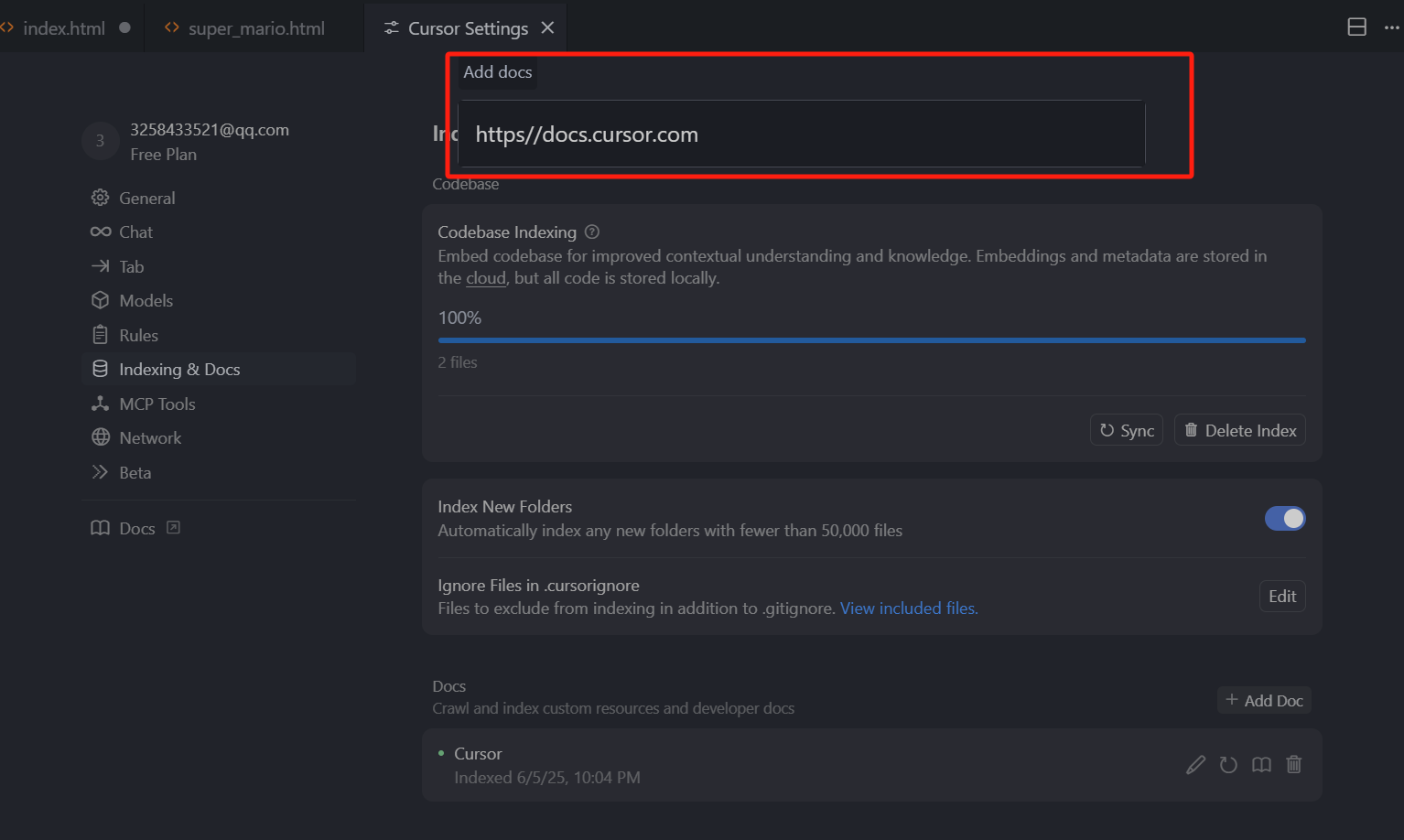Viewport: 1404px width, 840px height.
Task: Click the Beta double-chevron icon
Action: pyautogui.click(x=100, y=472)
